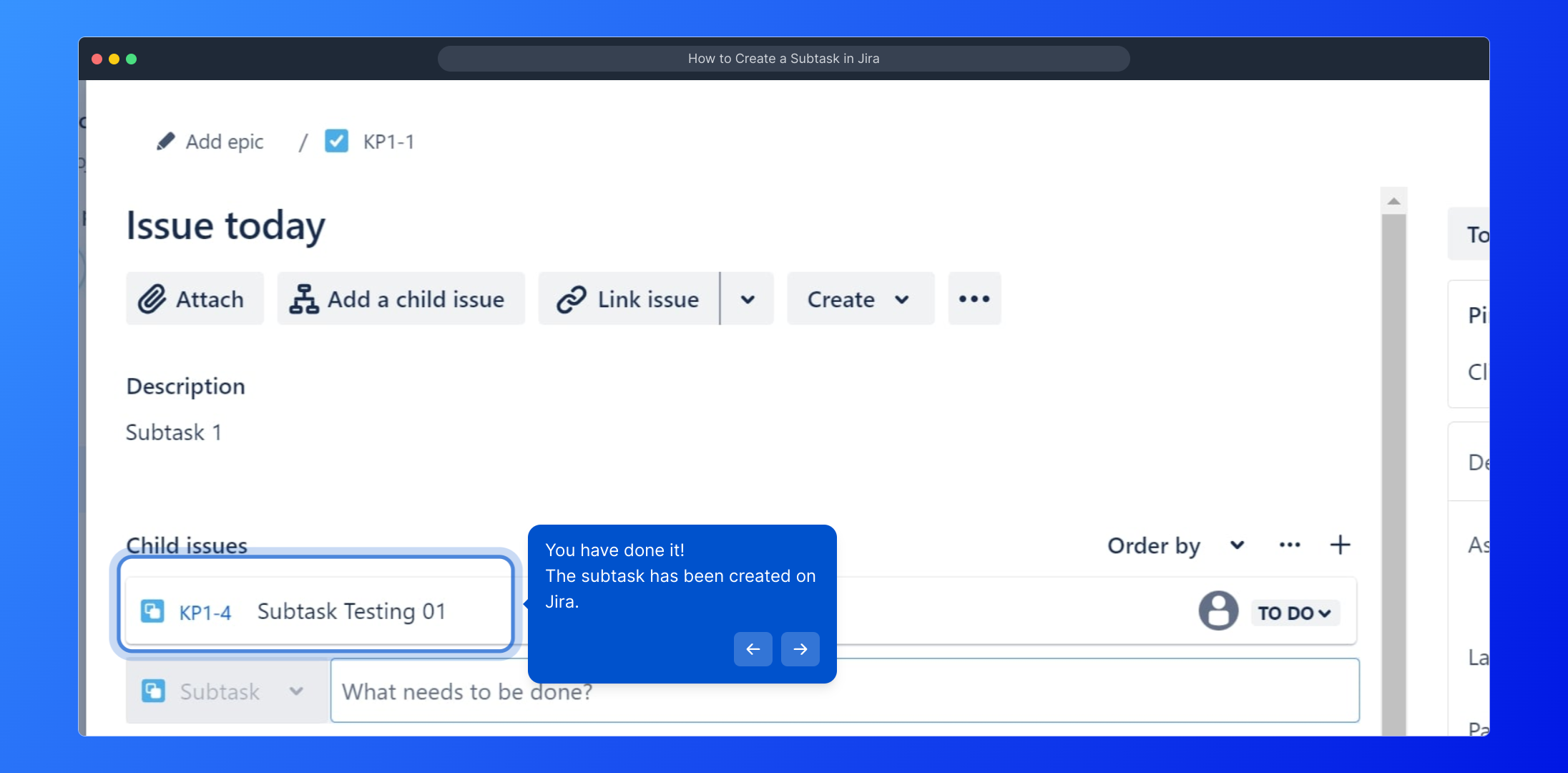Open the KP1-4 issue link
1568x773 pixels.
tap(205, 613)
